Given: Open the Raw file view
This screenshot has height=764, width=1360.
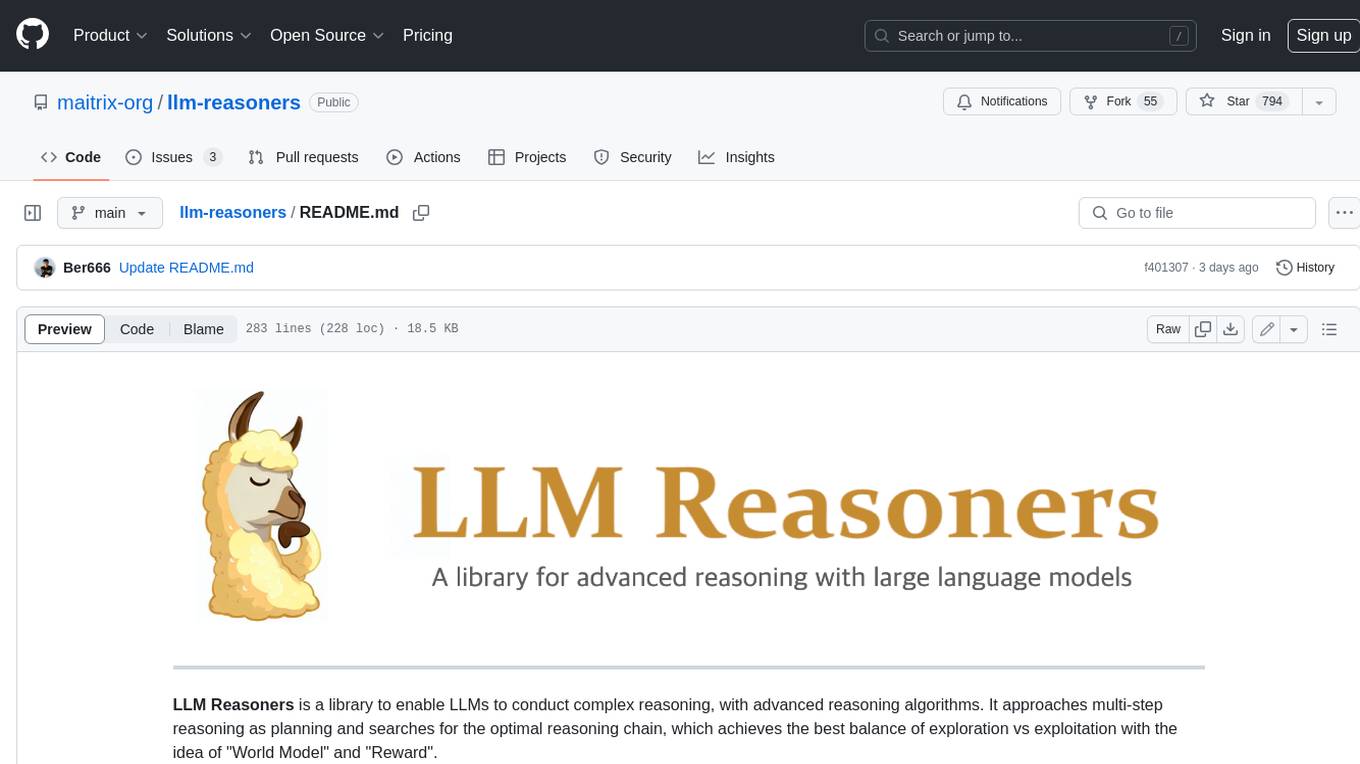Looking at the screenshot, I should tap(1168, 329).
